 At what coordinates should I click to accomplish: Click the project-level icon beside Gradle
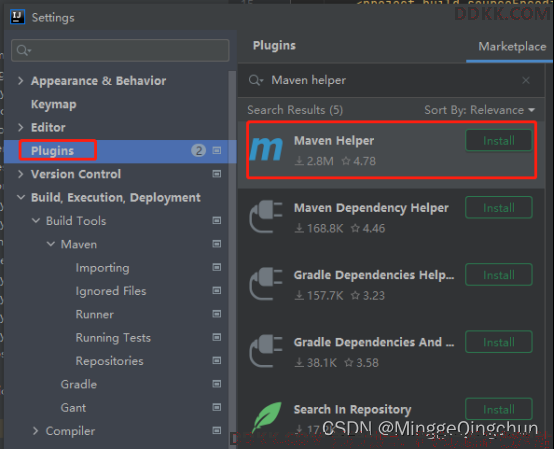tap(217, 384)
